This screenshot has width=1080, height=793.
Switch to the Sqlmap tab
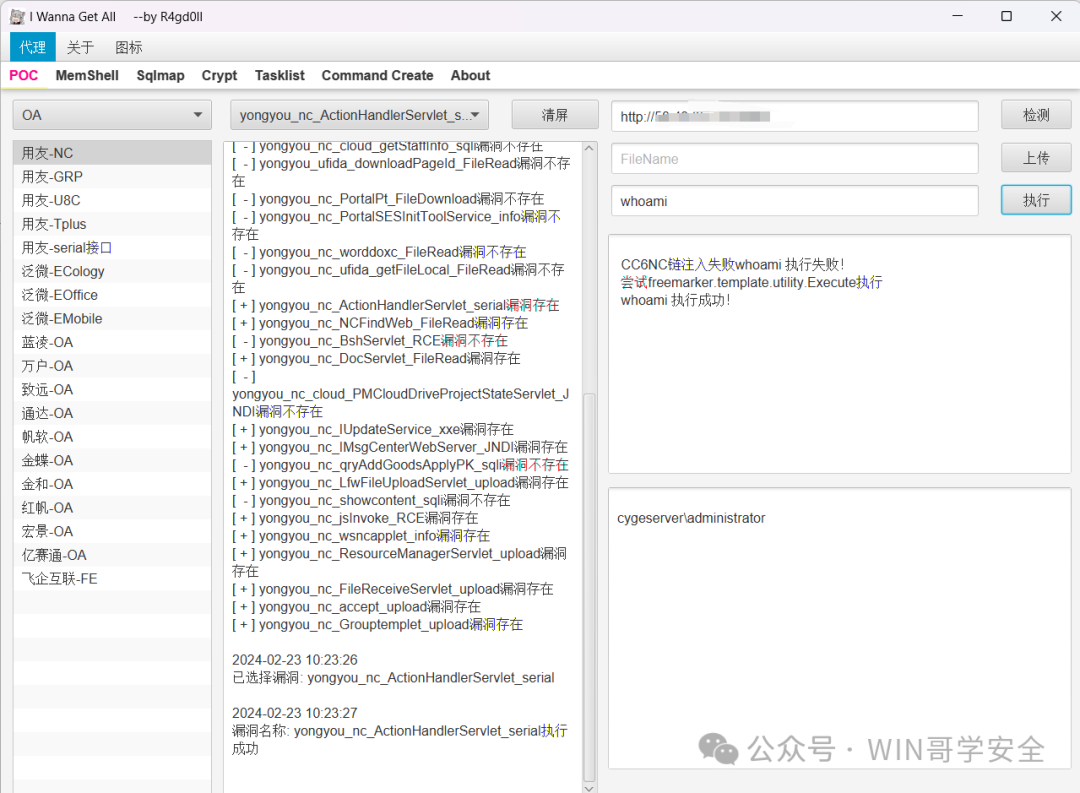coord(160,76)
